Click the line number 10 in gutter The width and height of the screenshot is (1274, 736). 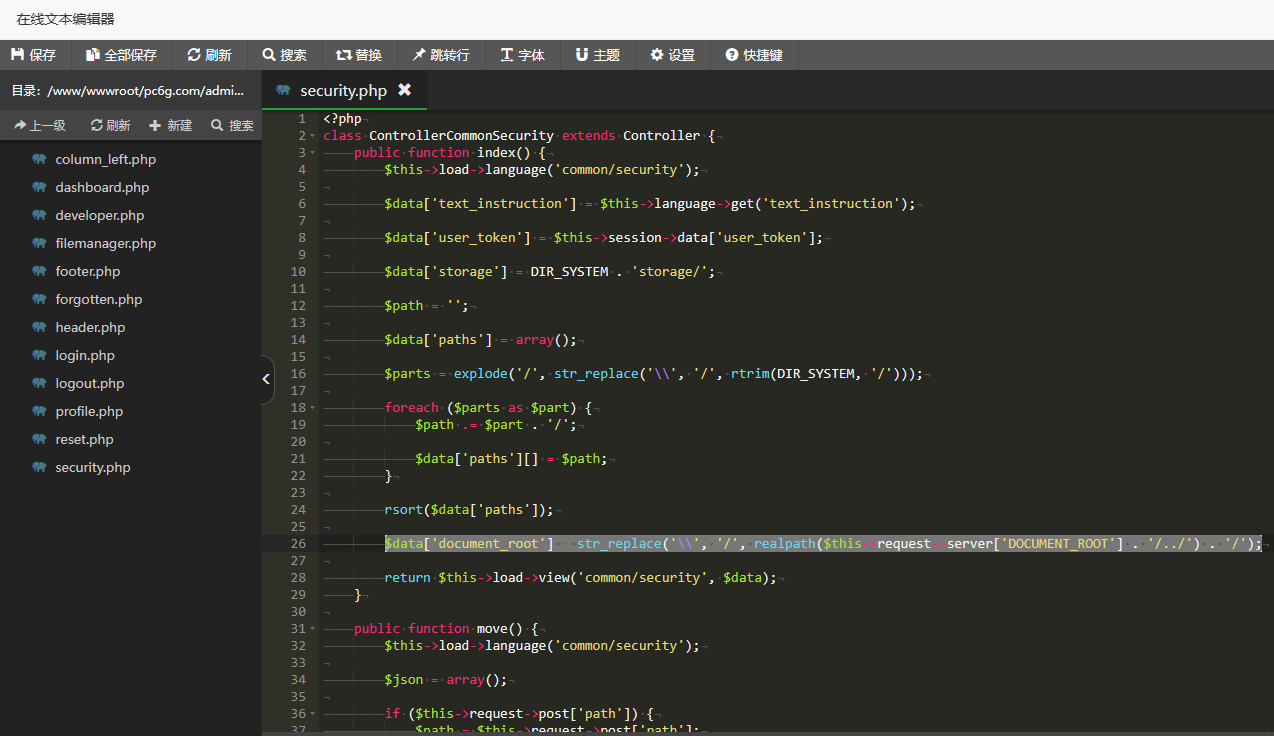point(298,271)
